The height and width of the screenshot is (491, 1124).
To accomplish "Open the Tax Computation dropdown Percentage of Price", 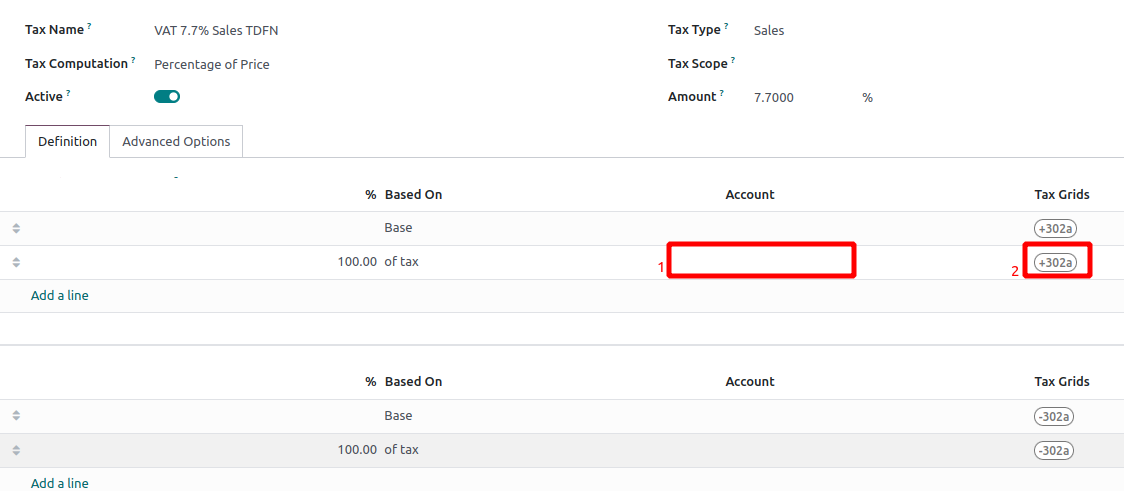I will pyautogui.click(x=212, y=65).
